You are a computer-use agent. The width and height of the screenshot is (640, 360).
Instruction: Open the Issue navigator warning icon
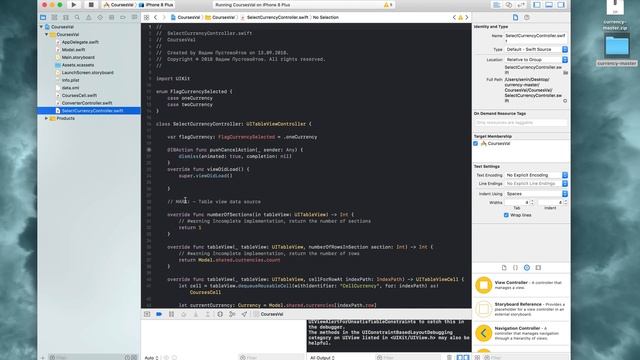[89, 18]
